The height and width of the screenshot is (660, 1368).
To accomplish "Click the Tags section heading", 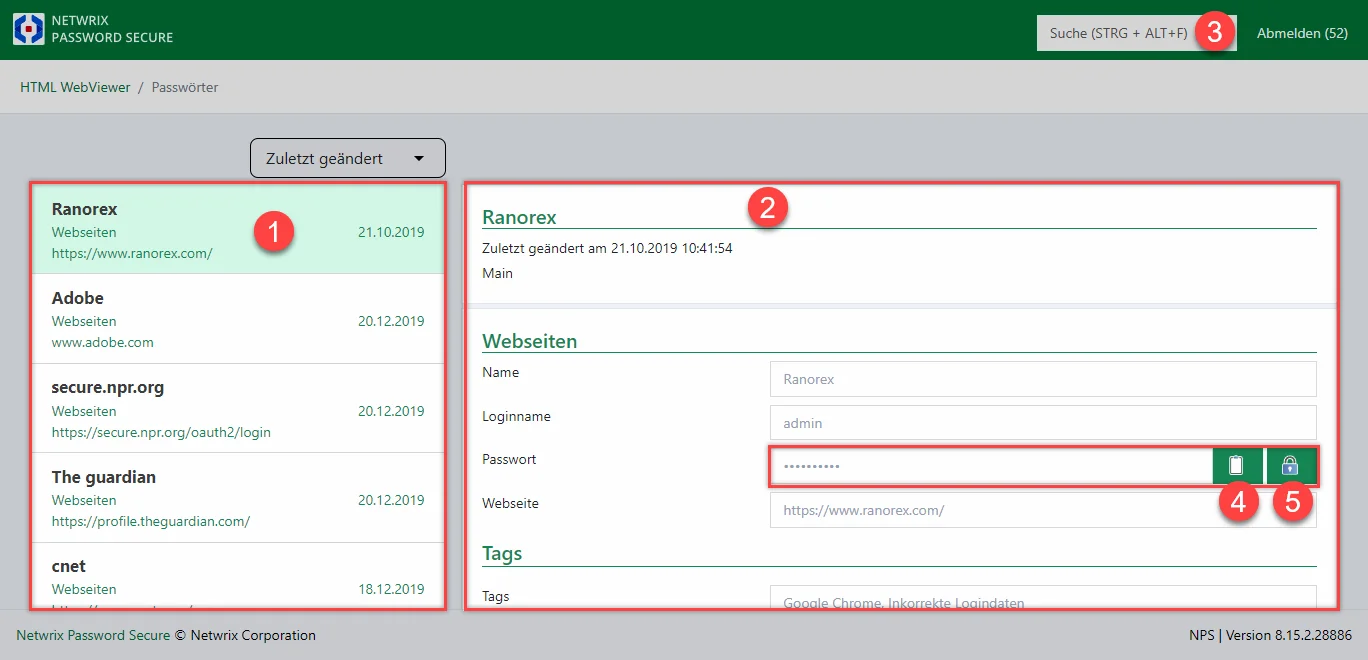I will click(502, 553).
